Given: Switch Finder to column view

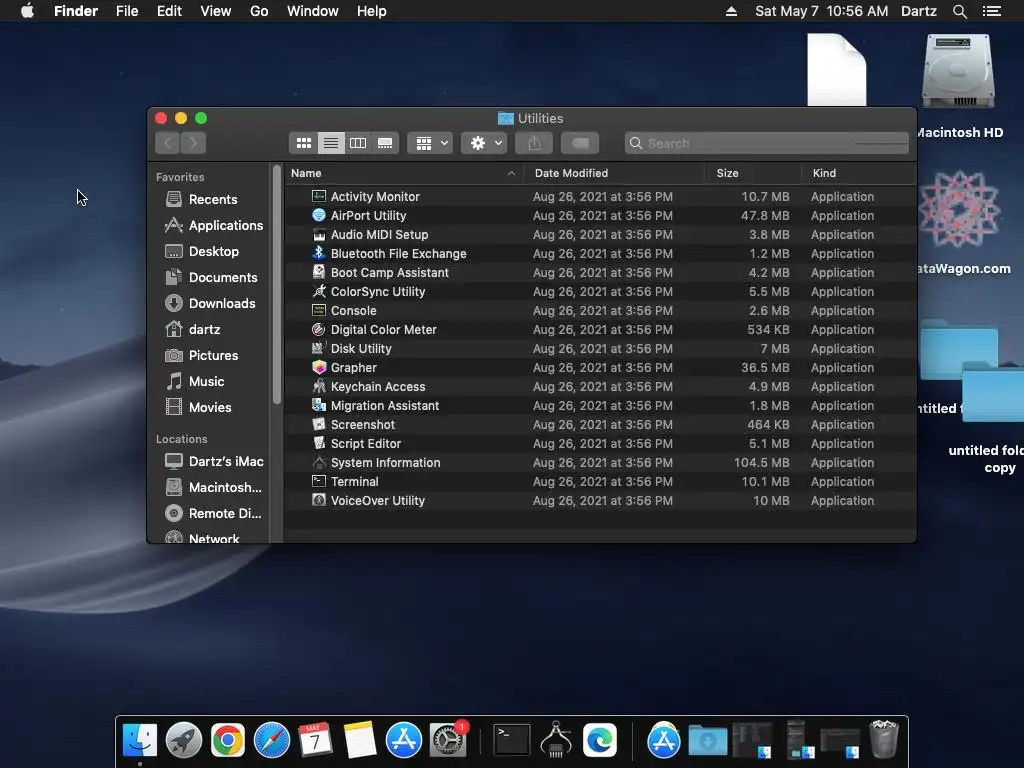Looking at the screenshot, I should (x=358, y=143).
